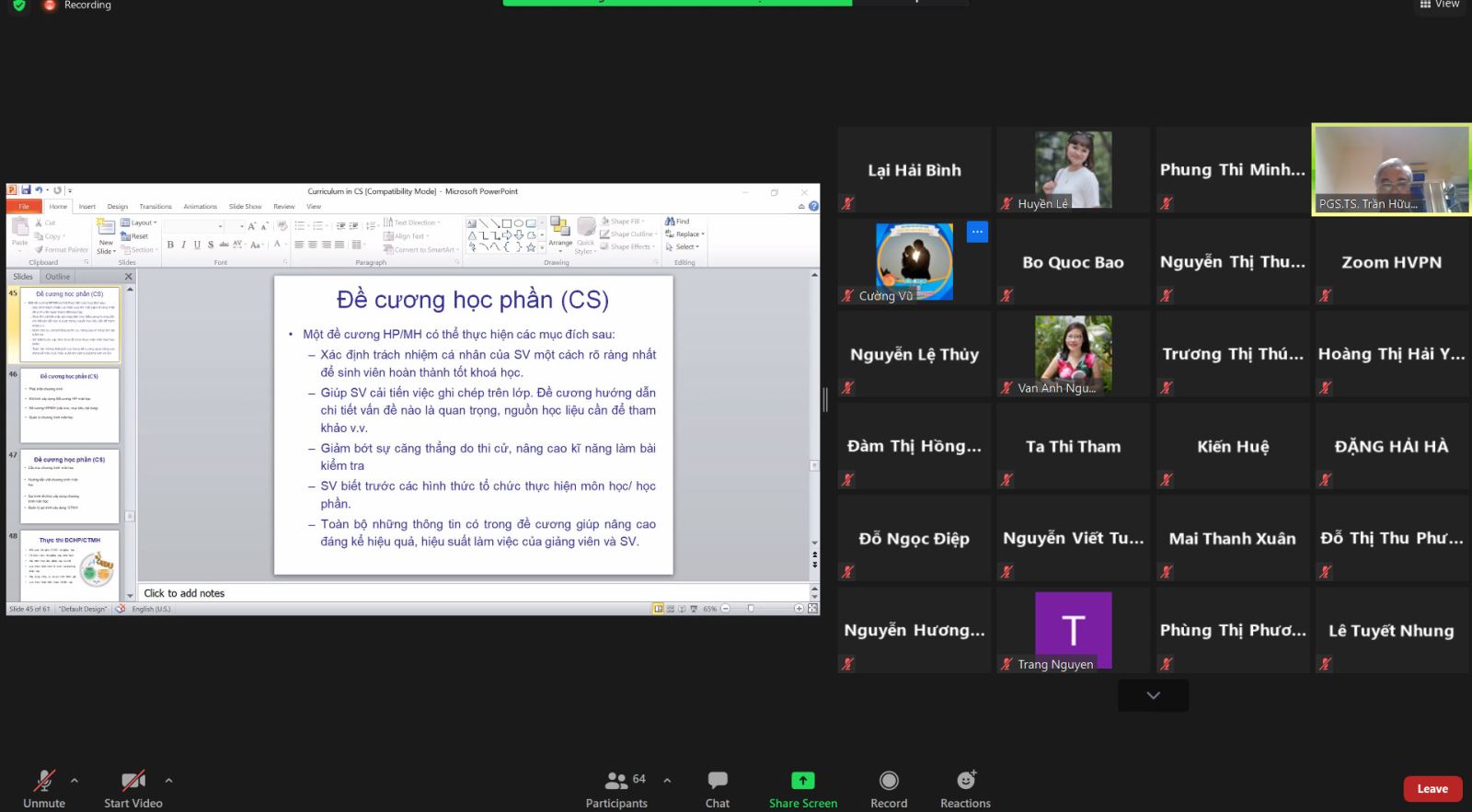Screen dimensions: 1472x812
Task: Click Trang Nguyen's avatar tile
Action: 1073,630
